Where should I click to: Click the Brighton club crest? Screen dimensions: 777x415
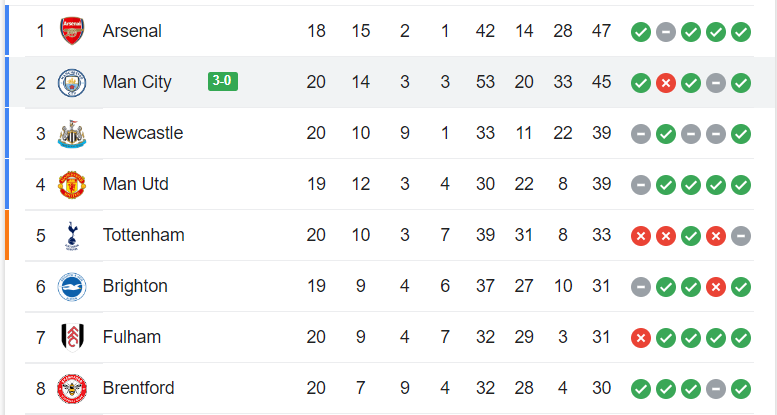71,286
